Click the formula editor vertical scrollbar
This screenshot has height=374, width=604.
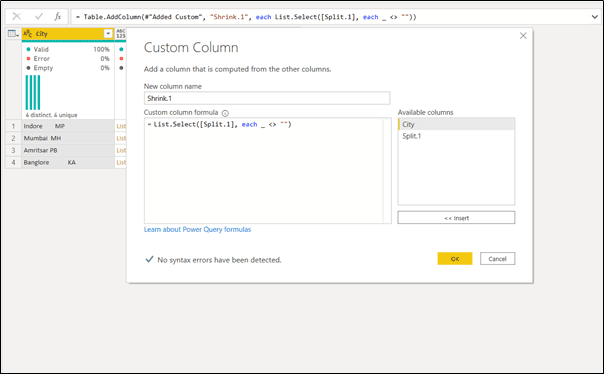387,171
